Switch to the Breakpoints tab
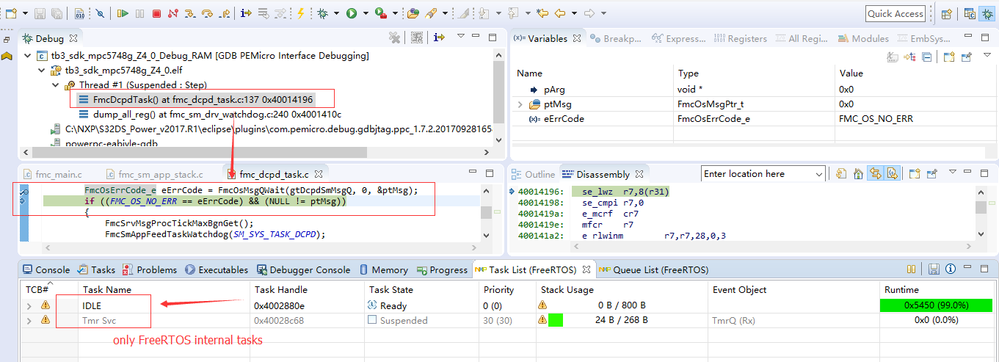The width and height of the screenshot is (999, 362). [x=616, y=38]
